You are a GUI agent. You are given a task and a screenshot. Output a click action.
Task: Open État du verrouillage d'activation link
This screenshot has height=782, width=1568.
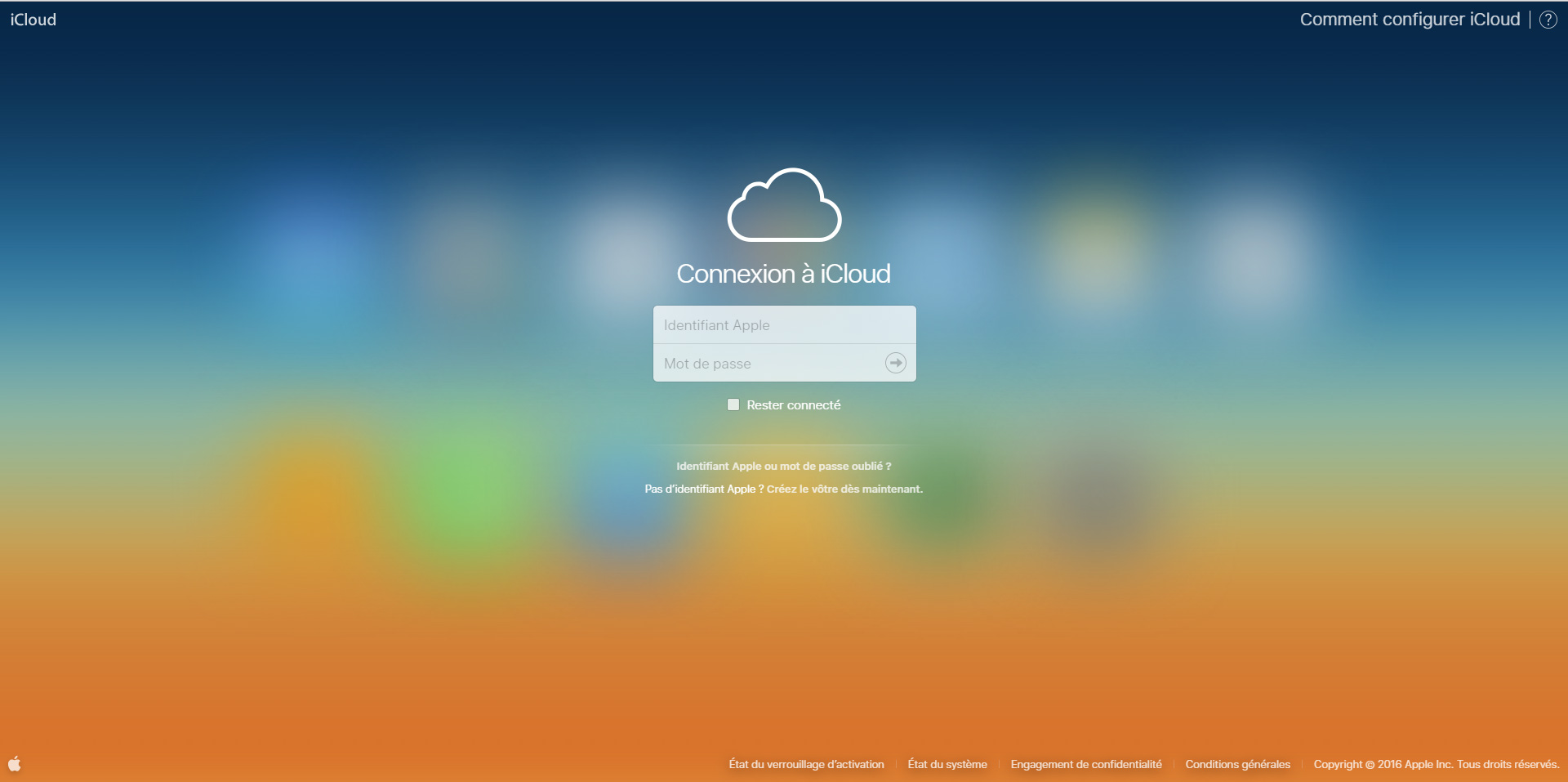tap(807, 765)
